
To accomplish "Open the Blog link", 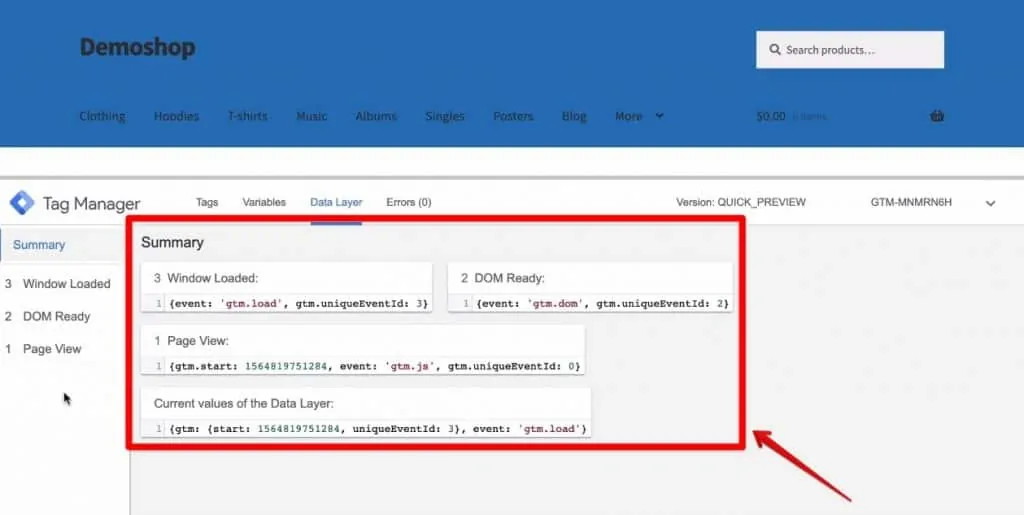I will coord(574,116).
